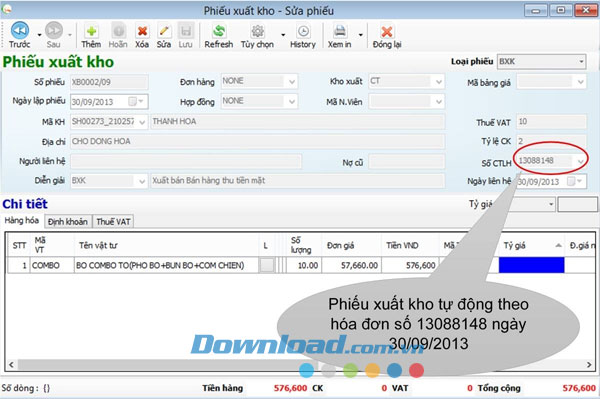The height and width of the screenshot is (399, 600).
Task: Toggle the L checkbox in COMBO row
Action: pos(267,265)
